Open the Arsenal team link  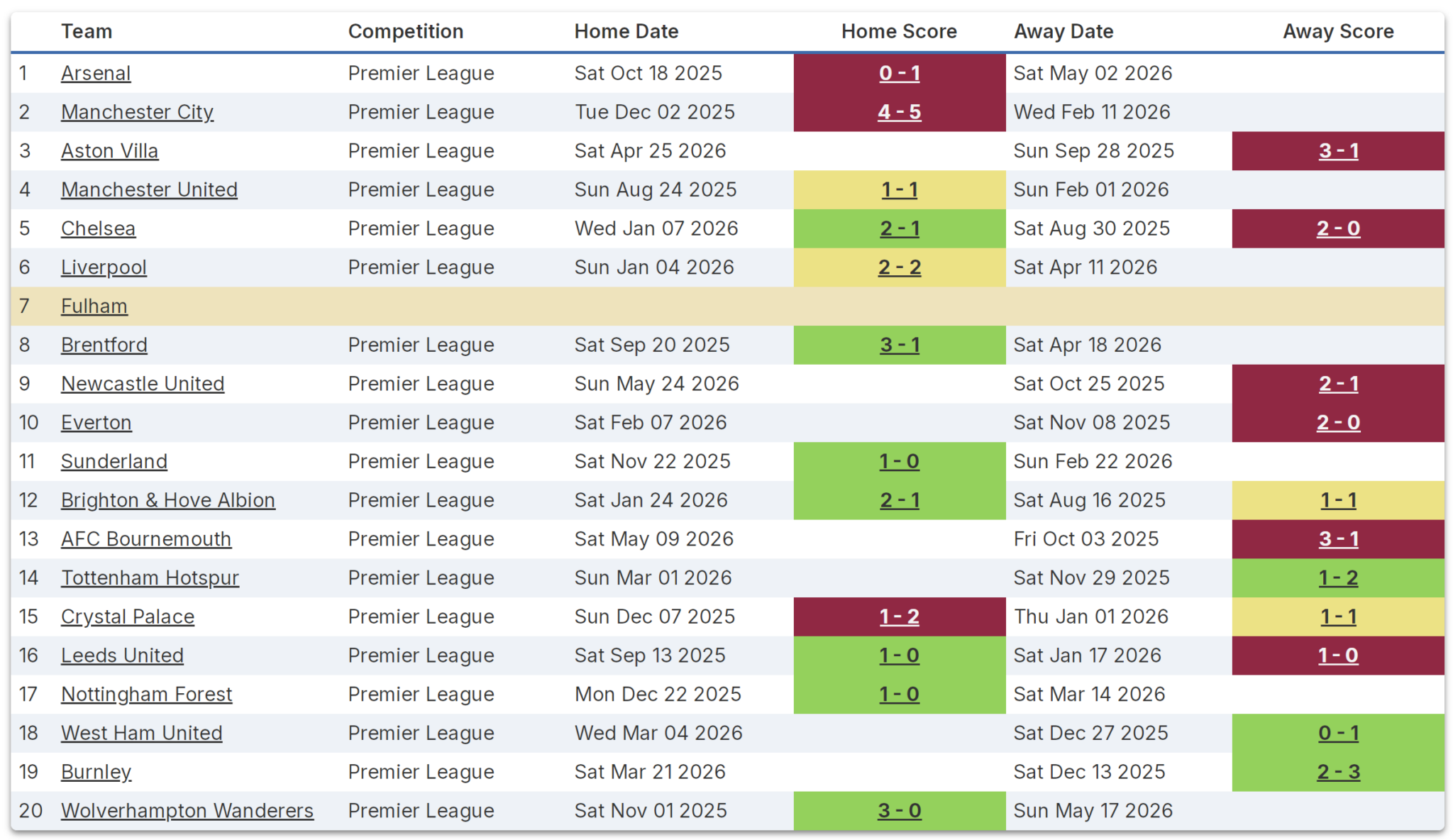(96, 73)
